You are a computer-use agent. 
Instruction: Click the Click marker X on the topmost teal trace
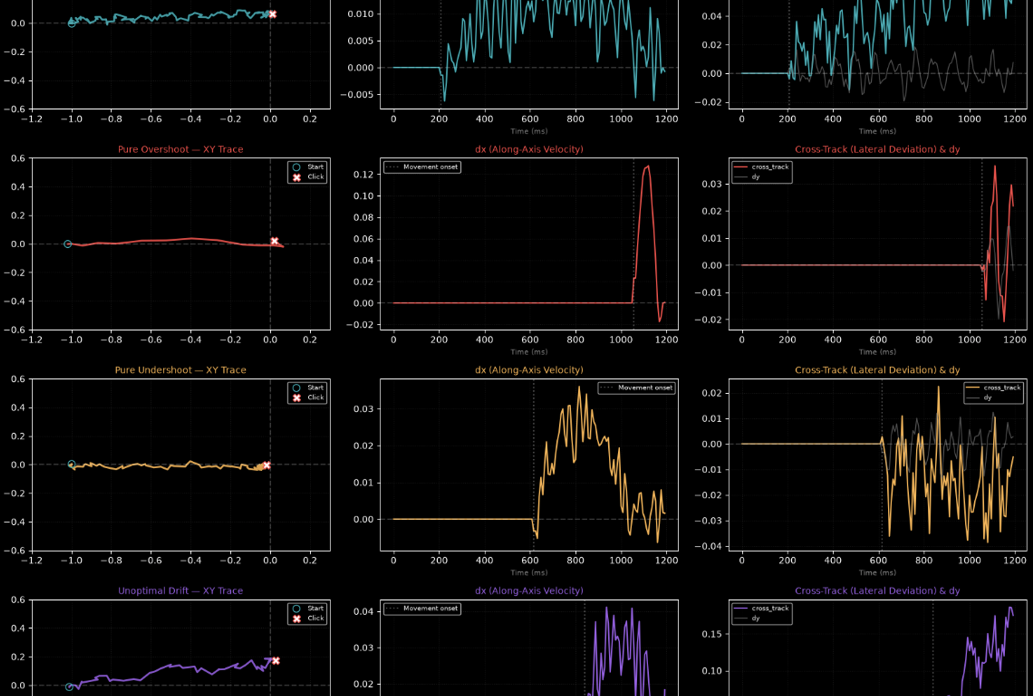point(273,14)
